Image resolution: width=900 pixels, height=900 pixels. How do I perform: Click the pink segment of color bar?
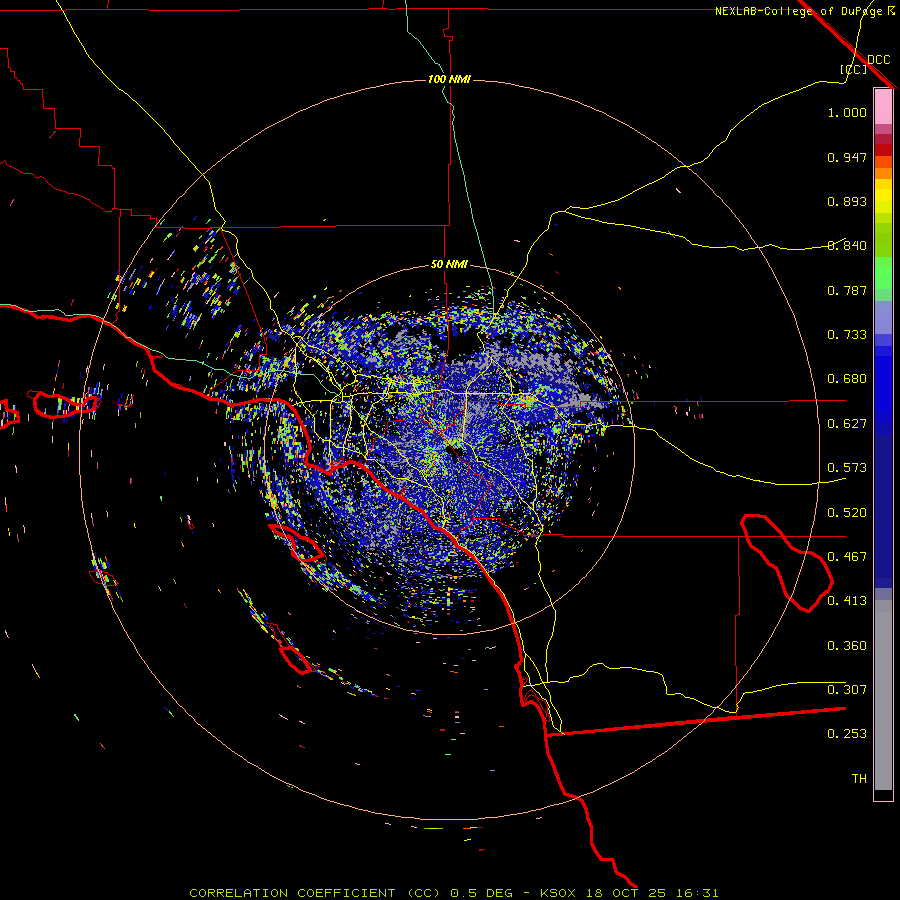(x=883, y=107)
